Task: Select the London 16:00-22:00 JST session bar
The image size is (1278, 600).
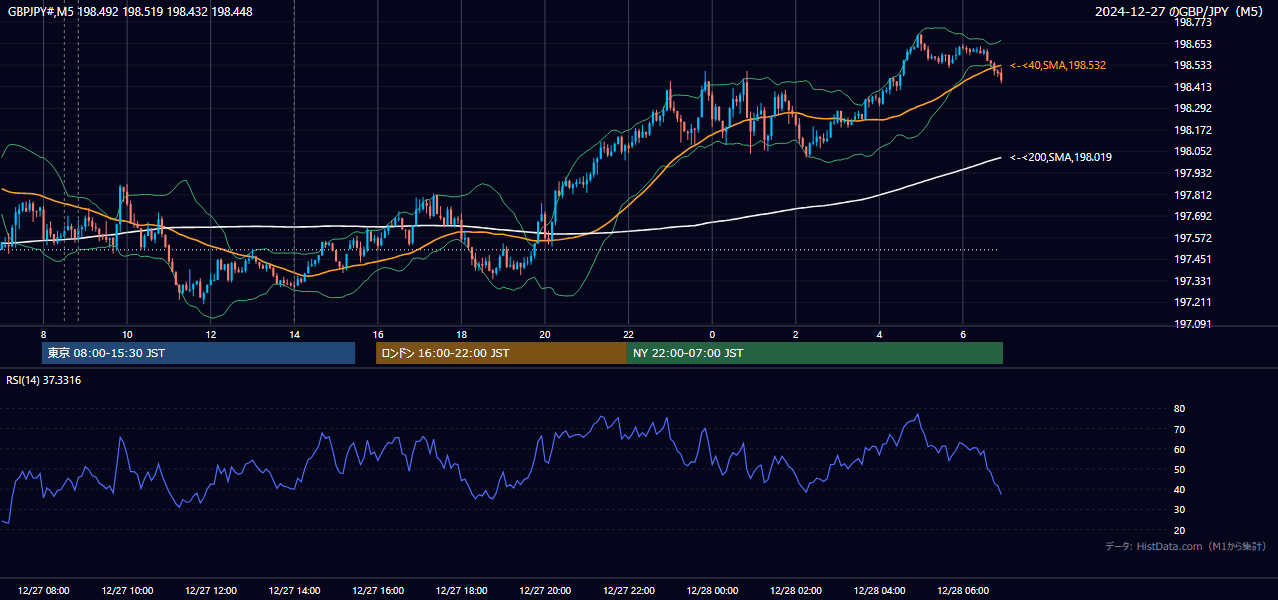Action: pyautogui.click(x=501, y=353)
